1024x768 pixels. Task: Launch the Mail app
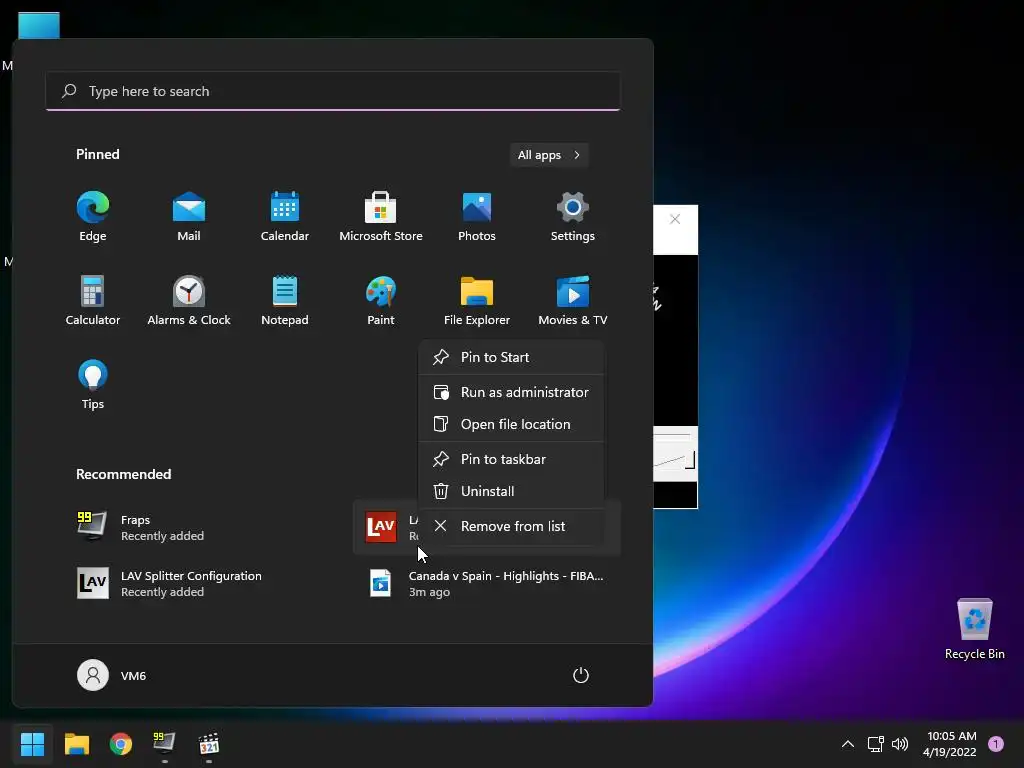point(189,217)
